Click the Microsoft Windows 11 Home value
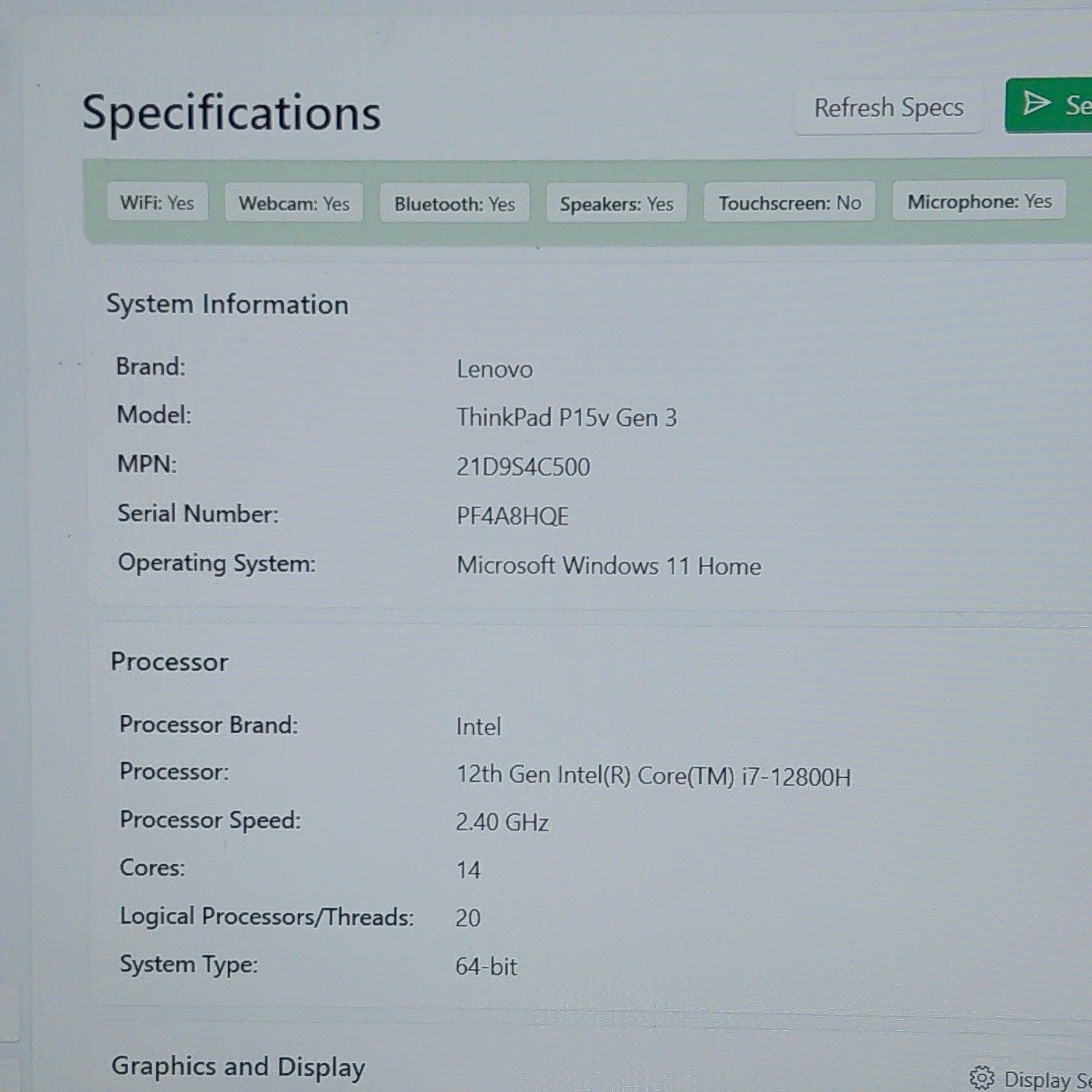 [x=609, y=566]
